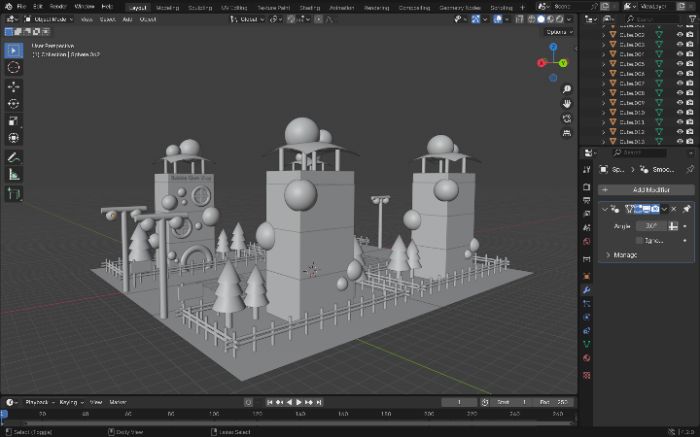
Task: Select the Move tool in the toolbar
Action: [13, 86]
